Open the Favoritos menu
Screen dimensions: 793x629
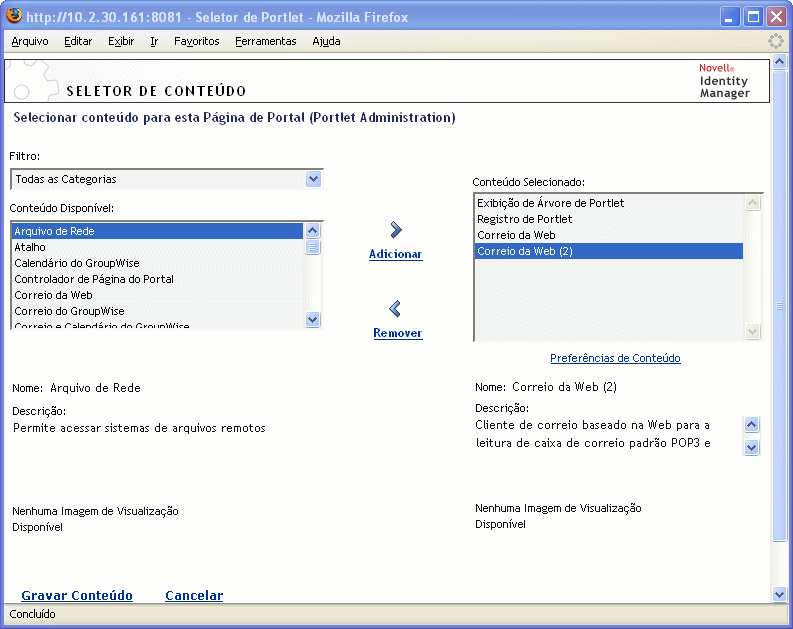pos(197,41)
